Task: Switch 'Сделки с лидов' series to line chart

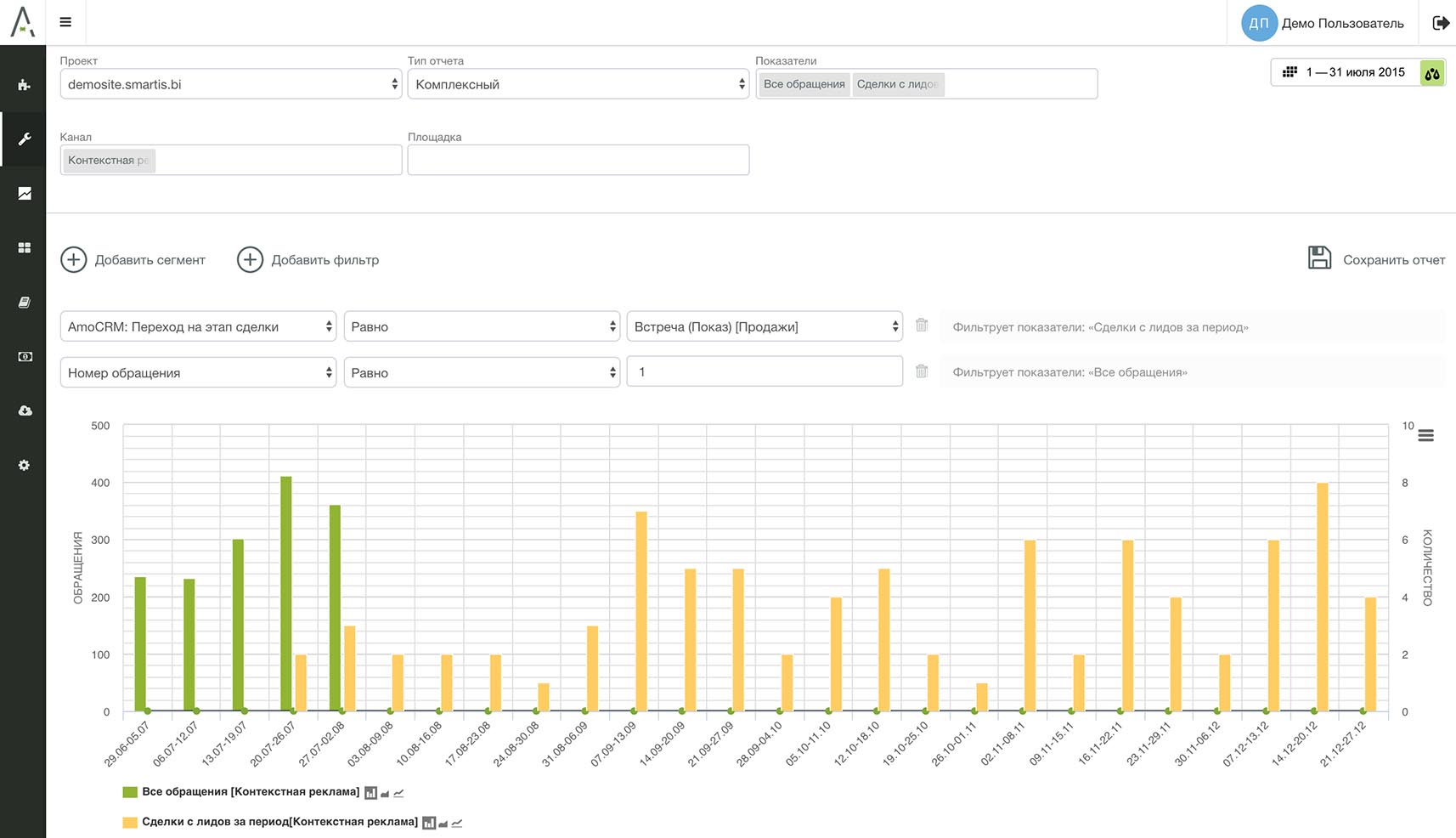Action: tap(457, 823)
